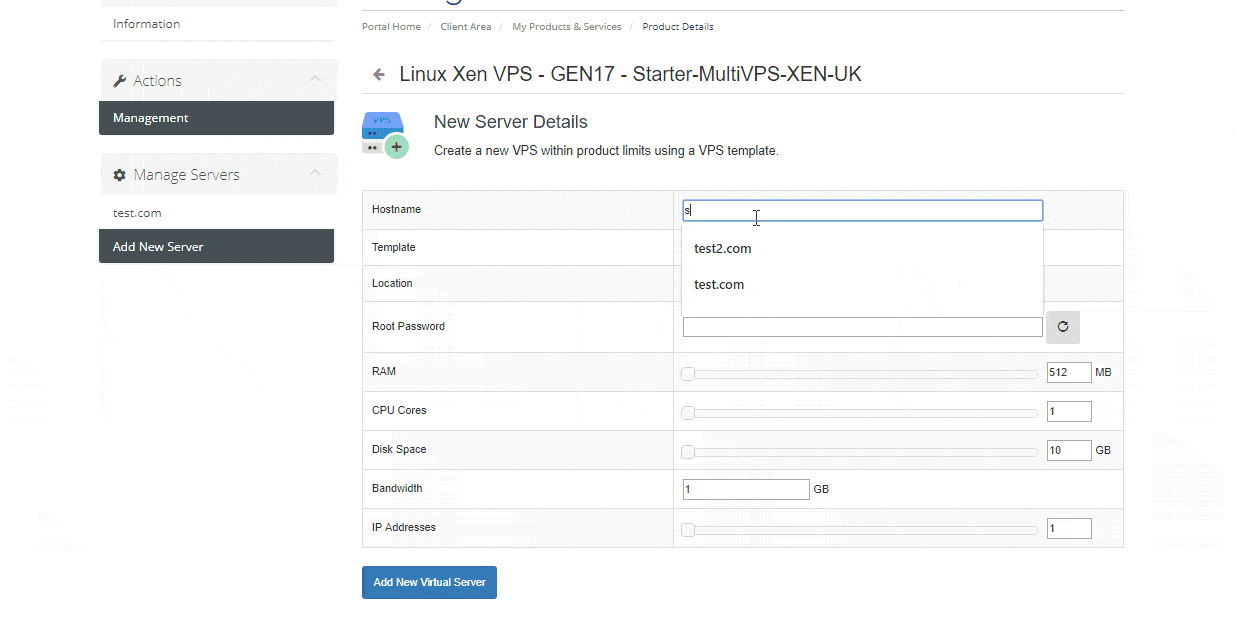This screenshot has height=622, width=1237.
Task: Click the RAM slider handle
Action: (x=688, y=374)
